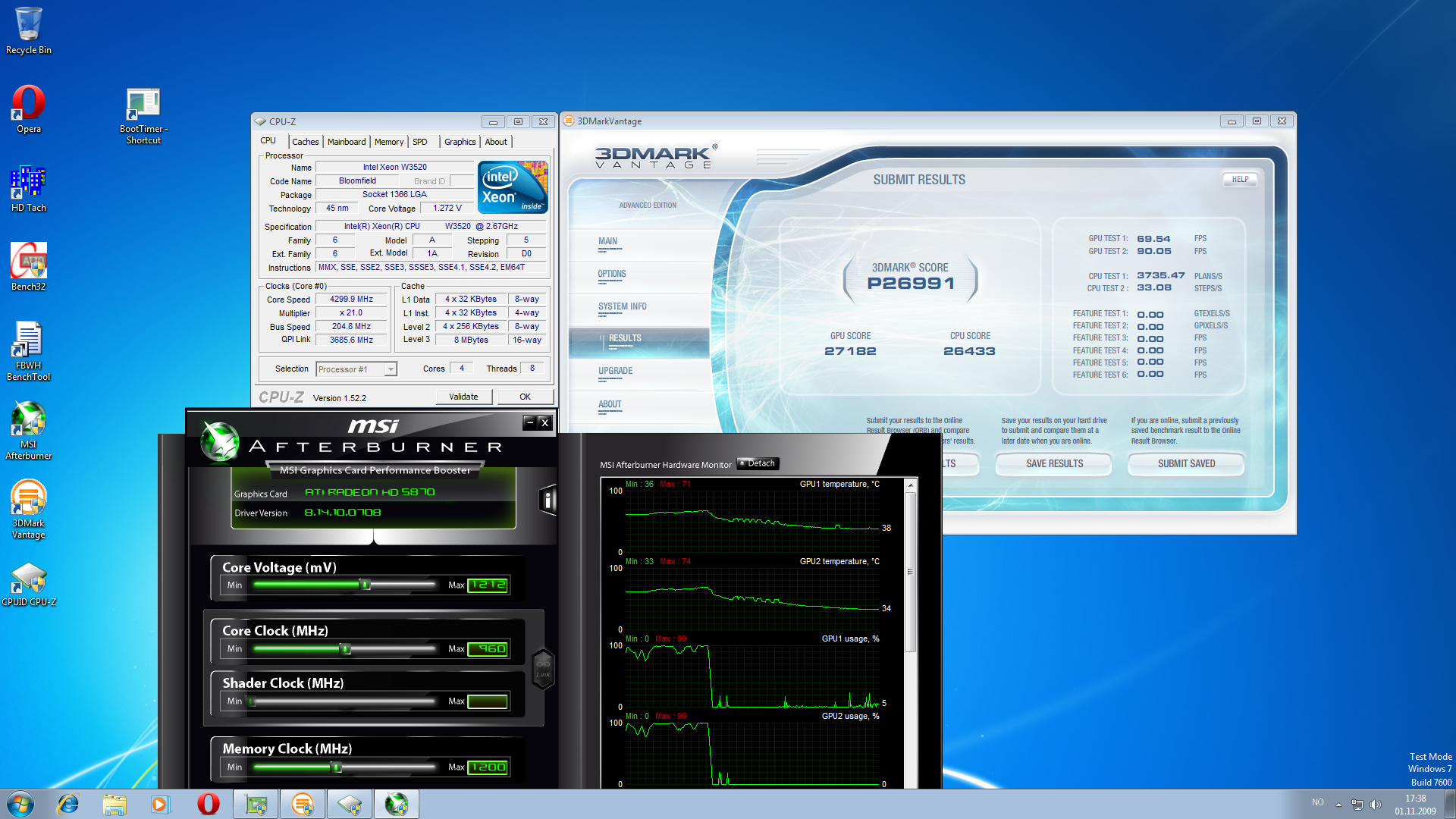The width and height of the screenshot is (1456, 819).
Task: Click the HELP button in 3DMark Vantage
Action: (x=1240, y=180)
